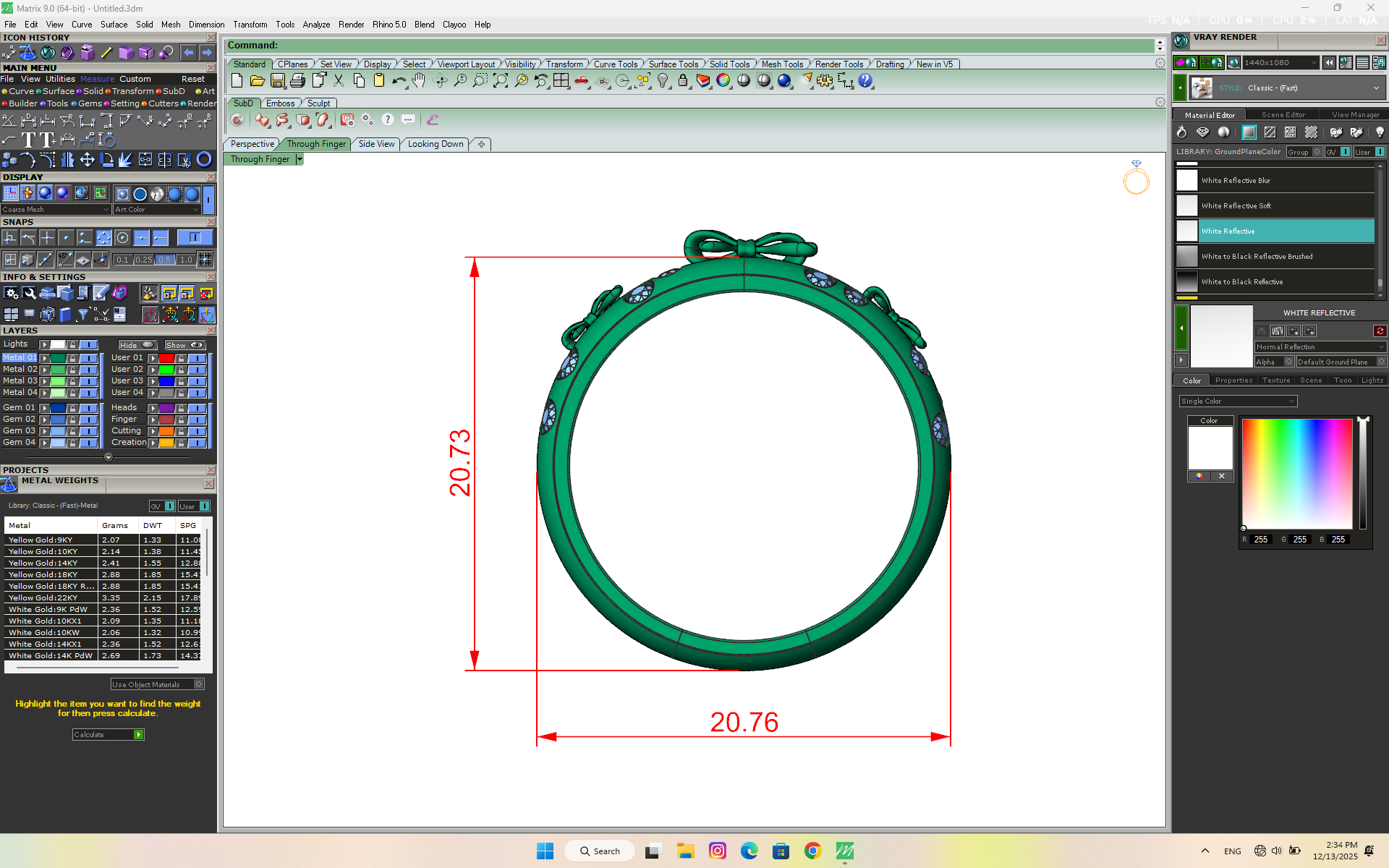The width and height of the screenshot is (1389, 868).
Task: Open the Coarse Mesh dropdown
Action: pos(56,210)
